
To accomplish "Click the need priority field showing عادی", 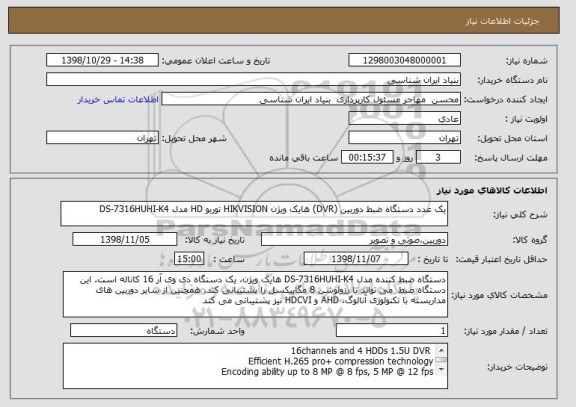I will coord(404,118).
